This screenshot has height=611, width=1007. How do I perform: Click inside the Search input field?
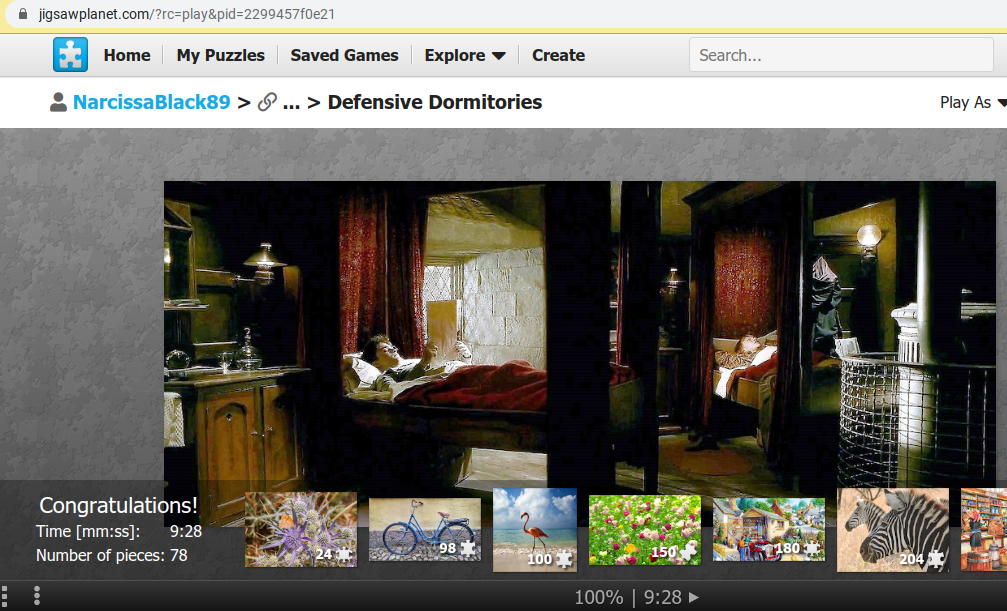(841, 55)
